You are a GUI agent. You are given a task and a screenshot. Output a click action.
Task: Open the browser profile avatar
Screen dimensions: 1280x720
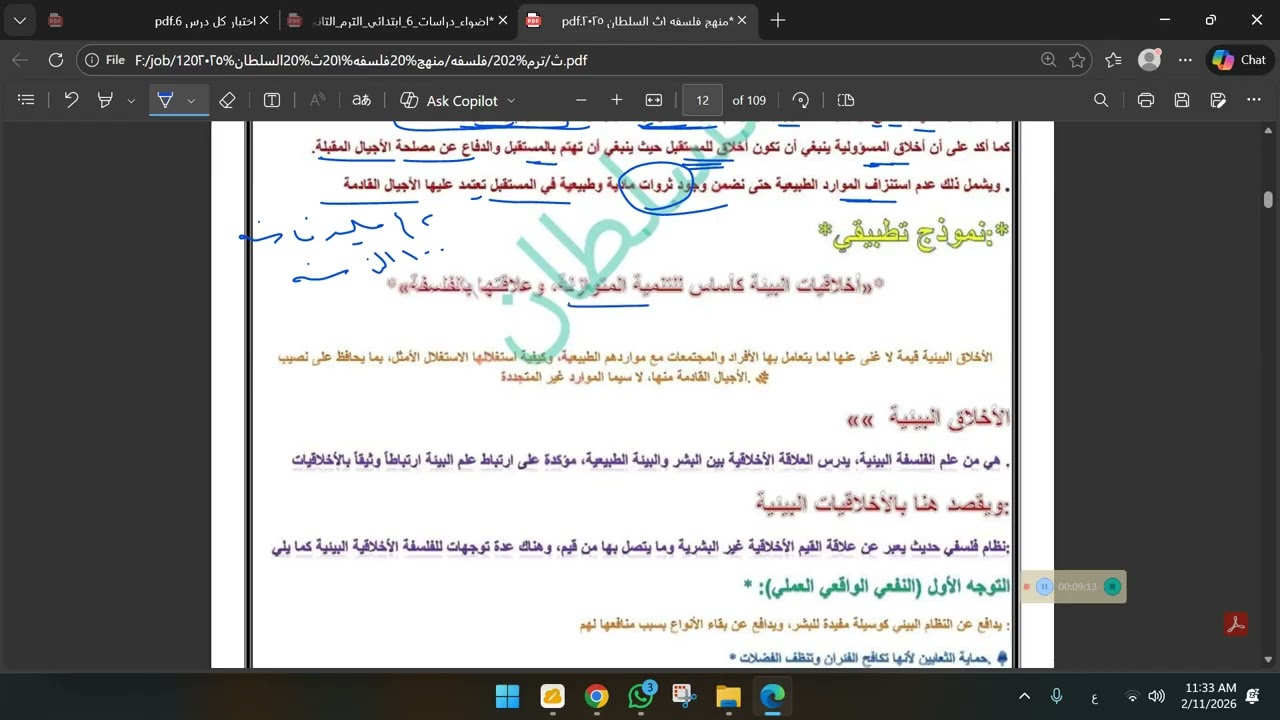tap(1150, 60)
